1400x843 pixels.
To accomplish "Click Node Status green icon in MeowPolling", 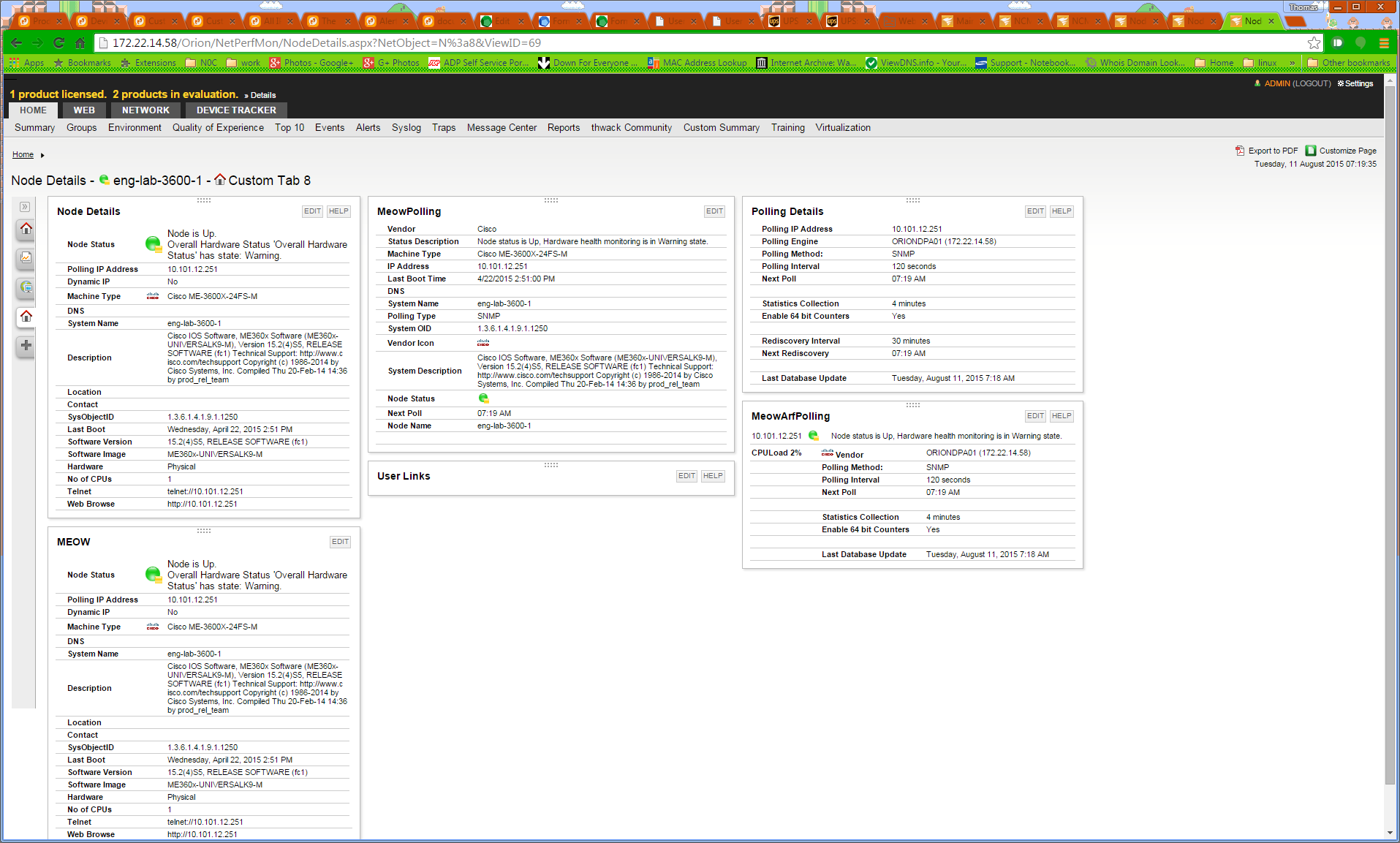I will pos(483,398).
